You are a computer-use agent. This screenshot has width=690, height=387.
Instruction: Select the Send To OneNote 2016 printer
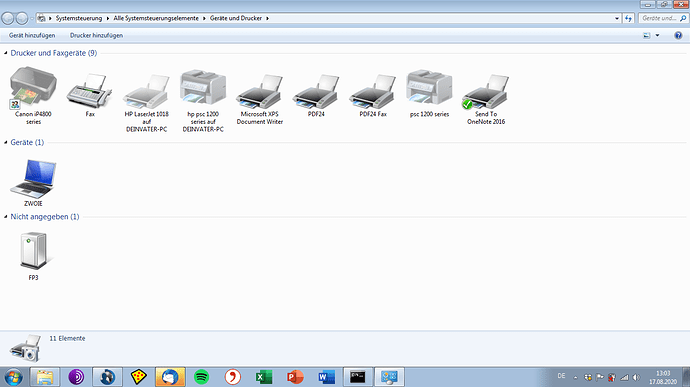[x=486, y=99]
